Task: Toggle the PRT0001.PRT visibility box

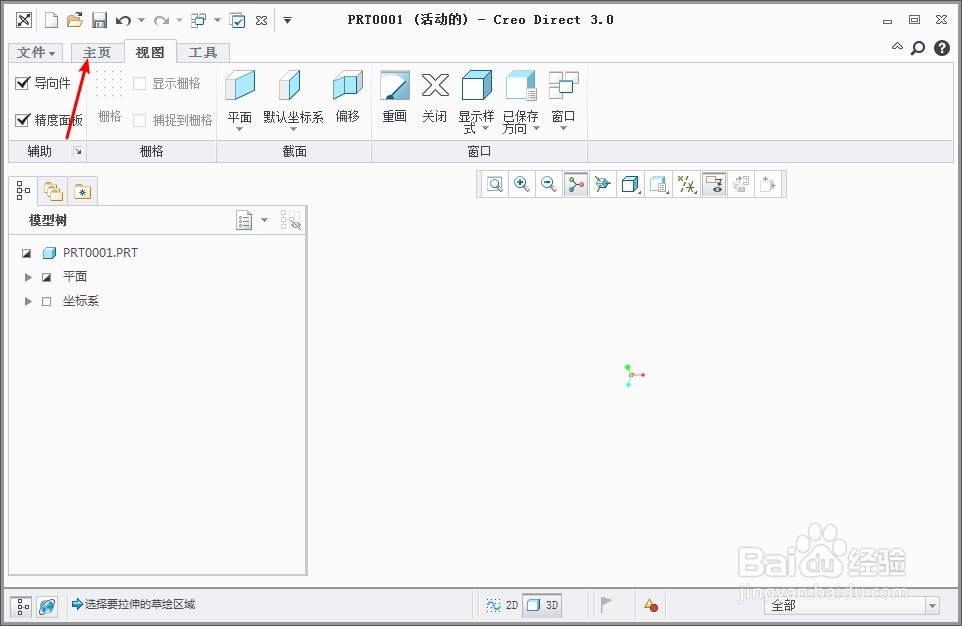Action: tap(26, 253)
